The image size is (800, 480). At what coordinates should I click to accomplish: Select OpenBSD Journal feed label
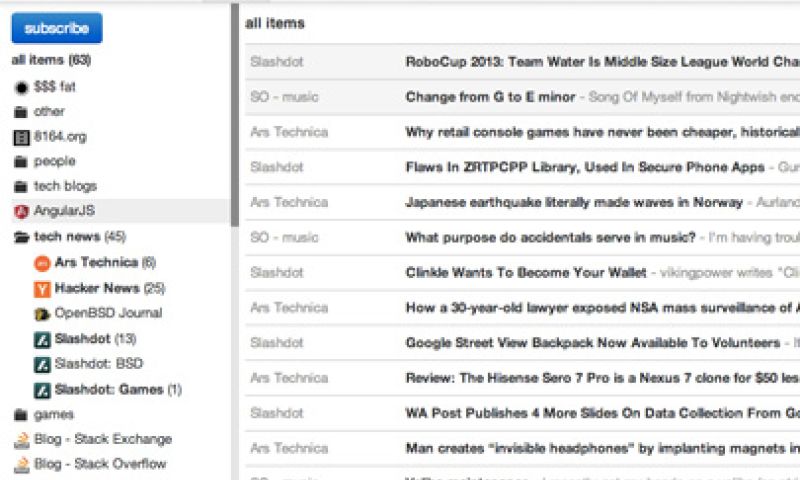coord(108,313)
